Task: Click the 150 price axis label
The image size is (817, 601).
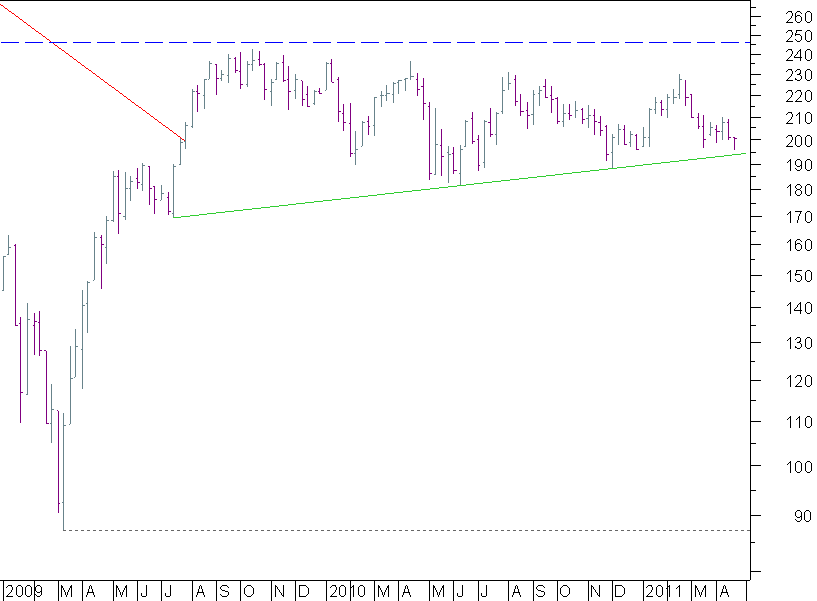Action: point(799,276)
